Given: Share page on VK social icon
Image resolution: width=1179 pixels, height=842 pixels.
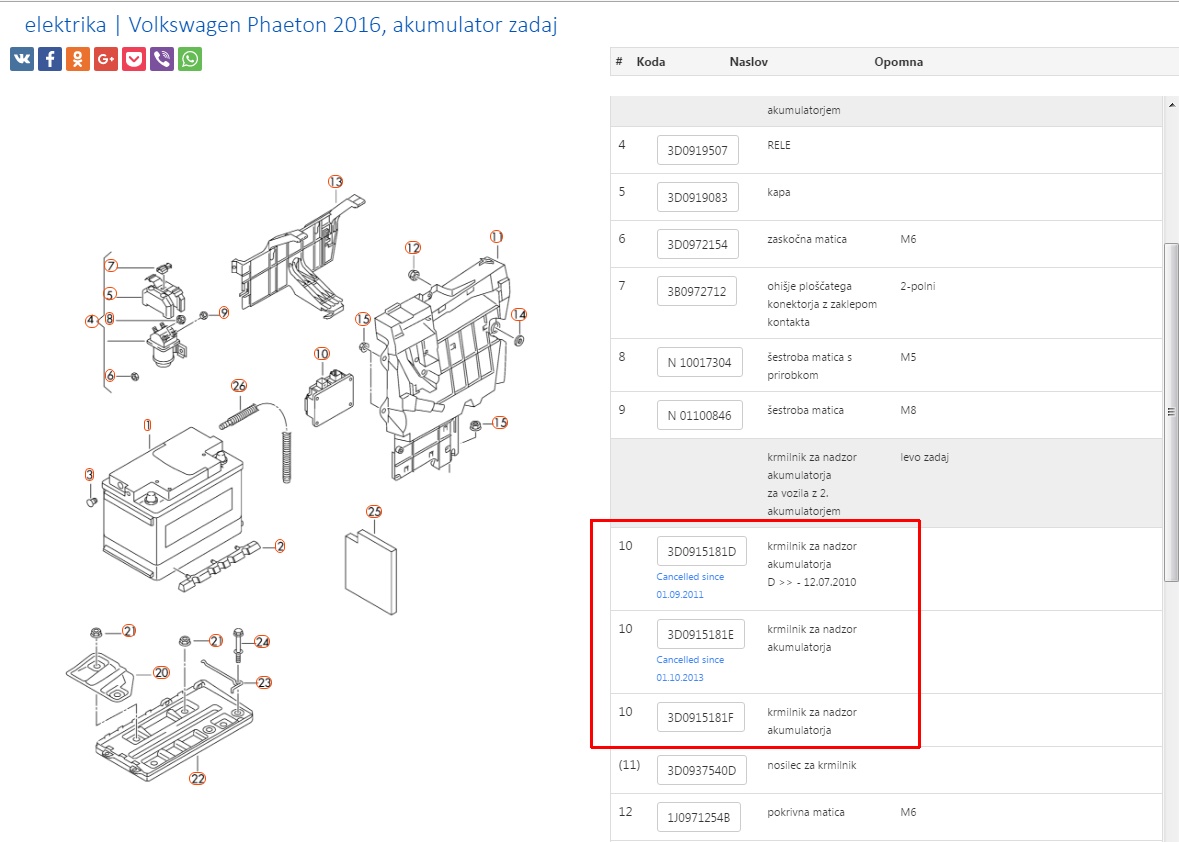Looking at the screenshot, I should point(22,59).
